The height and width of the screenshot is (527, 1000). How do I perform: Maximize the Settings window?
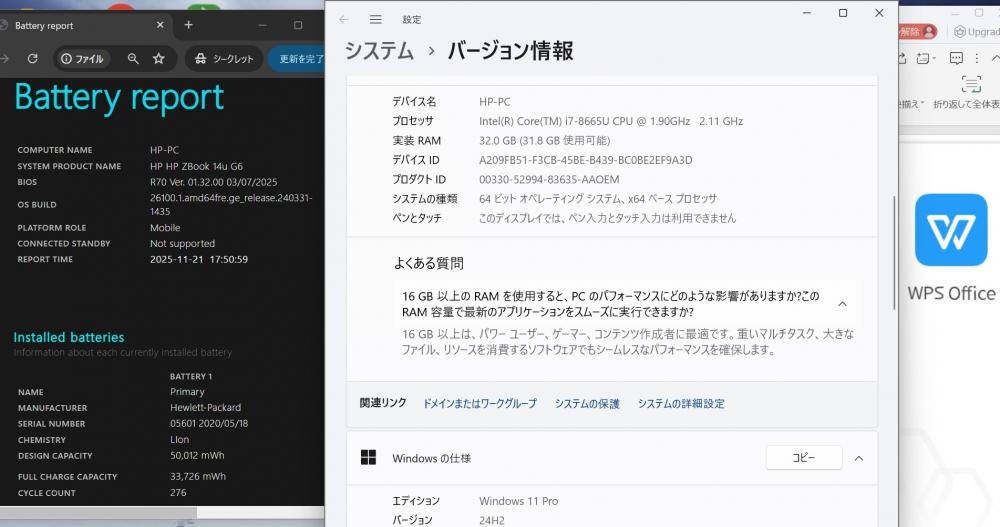(x=842, y=13)
